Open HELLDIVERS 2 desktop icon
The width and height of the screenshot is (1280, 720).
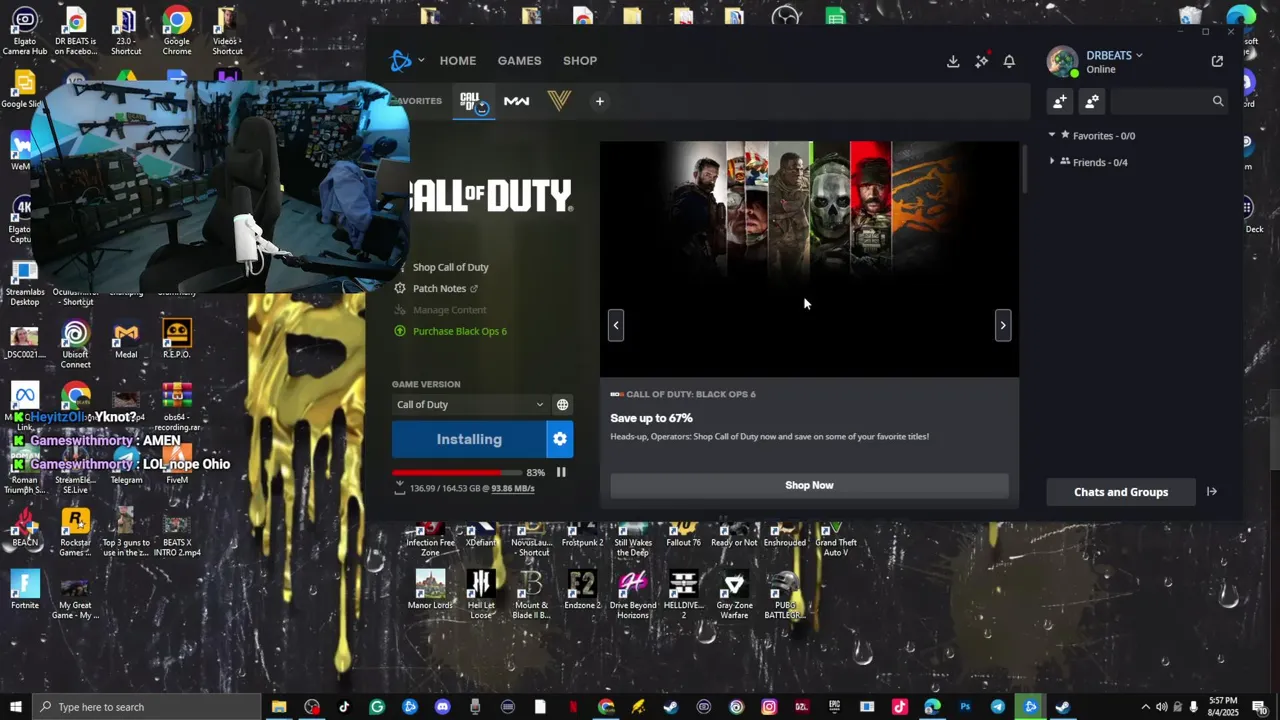683,594
